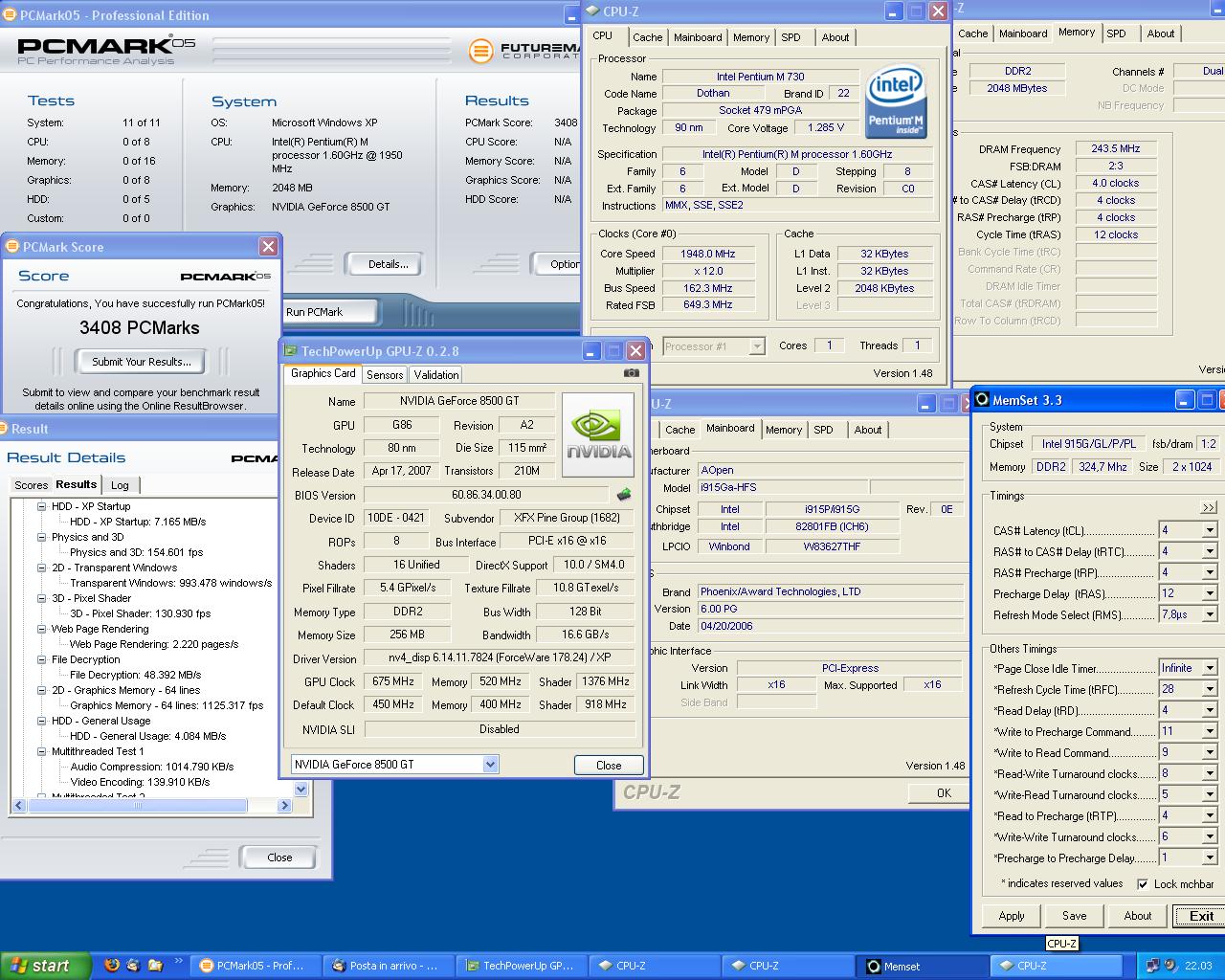Screen dimensions: 1225x980
Task: Click Submit Your Results button
Action: [142, 362]
